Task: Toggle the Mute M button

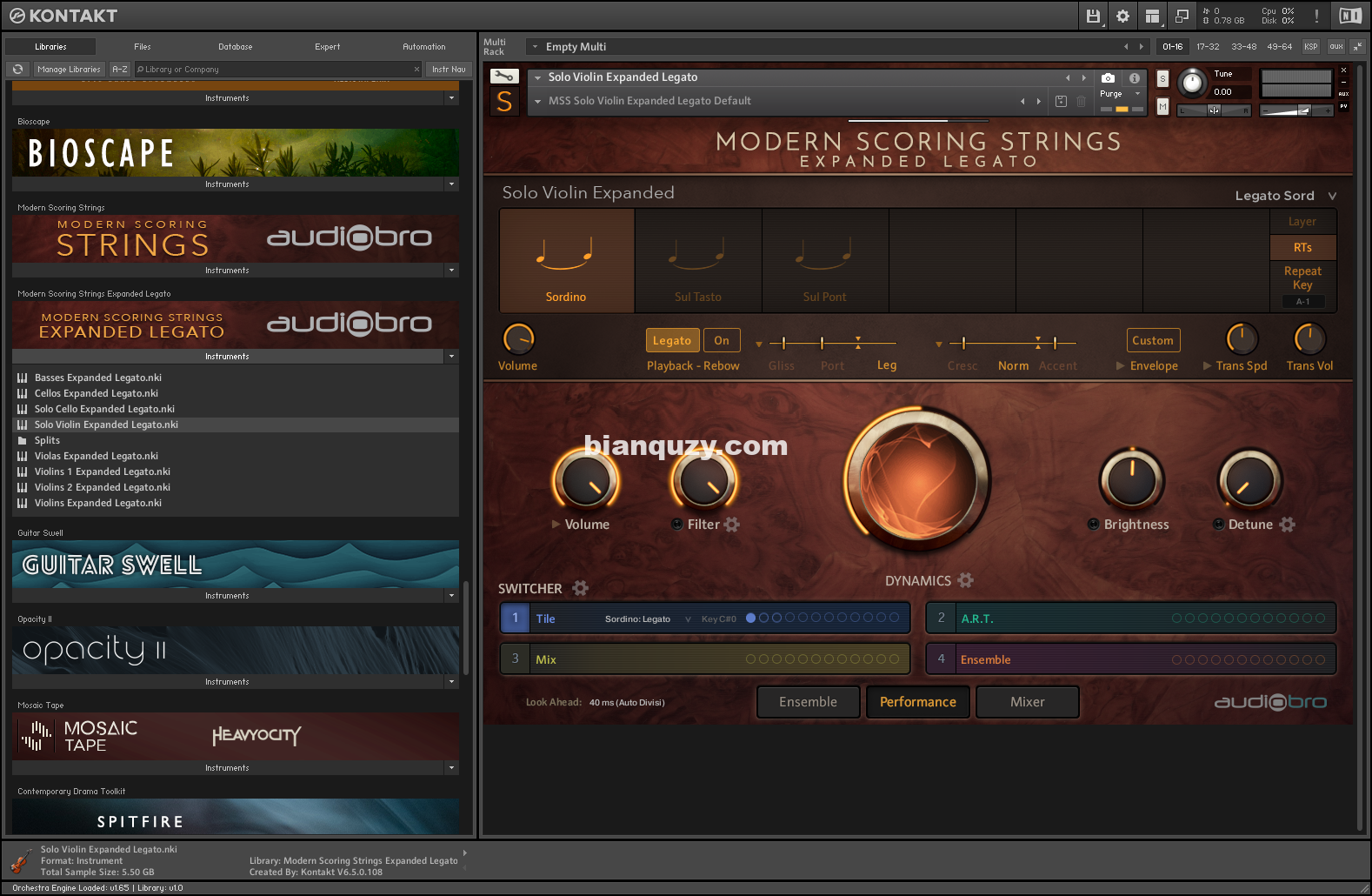Action: (x=1162, y=106)
